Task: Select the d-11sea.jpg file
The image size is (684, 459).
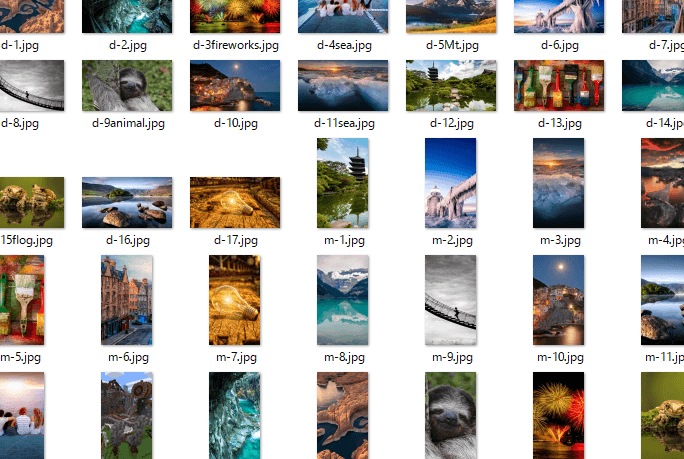Action: [x=343, y=86]
